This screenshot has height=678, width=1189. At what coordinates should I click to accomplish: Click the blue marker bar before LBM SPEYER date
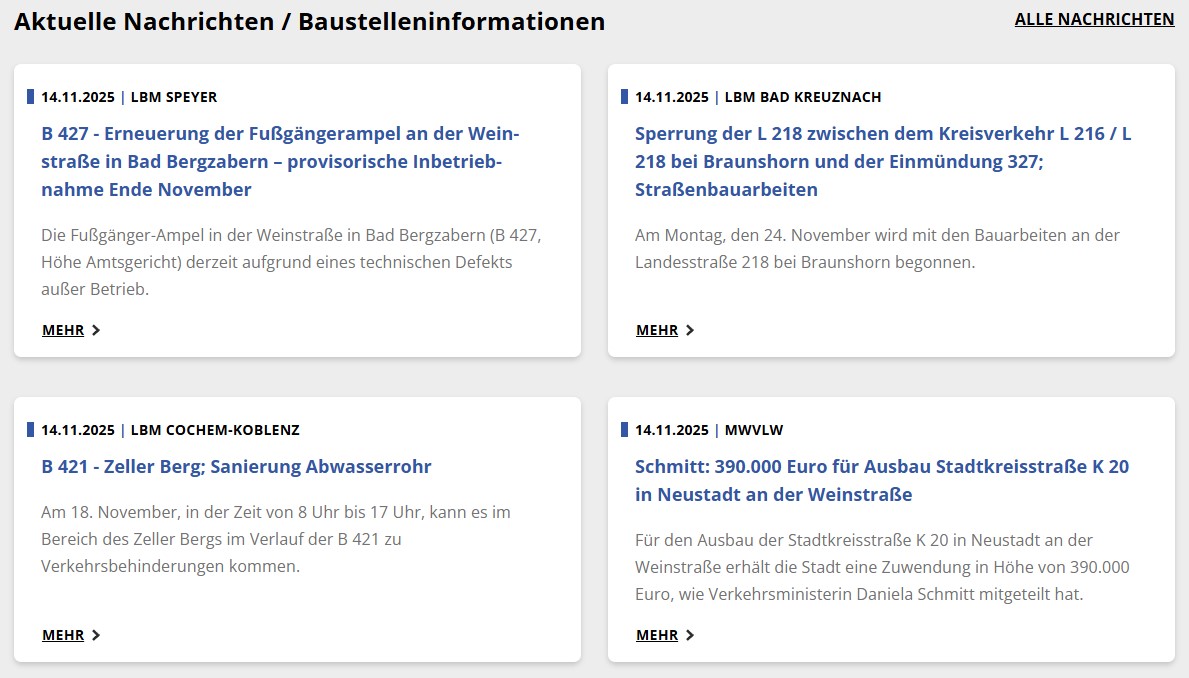tap(30, 97)
